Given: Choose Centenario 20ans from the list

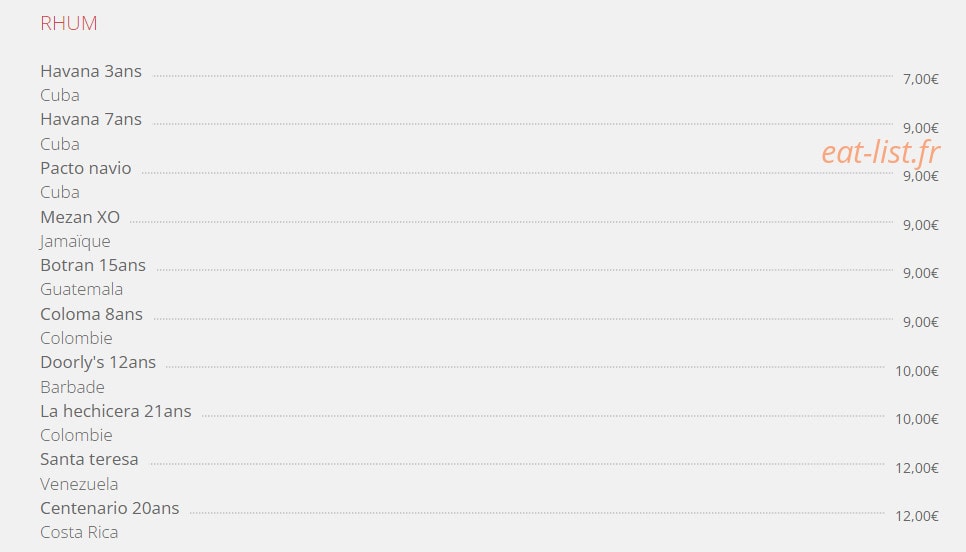Looking at the screenshot, I should pos(110,508).
